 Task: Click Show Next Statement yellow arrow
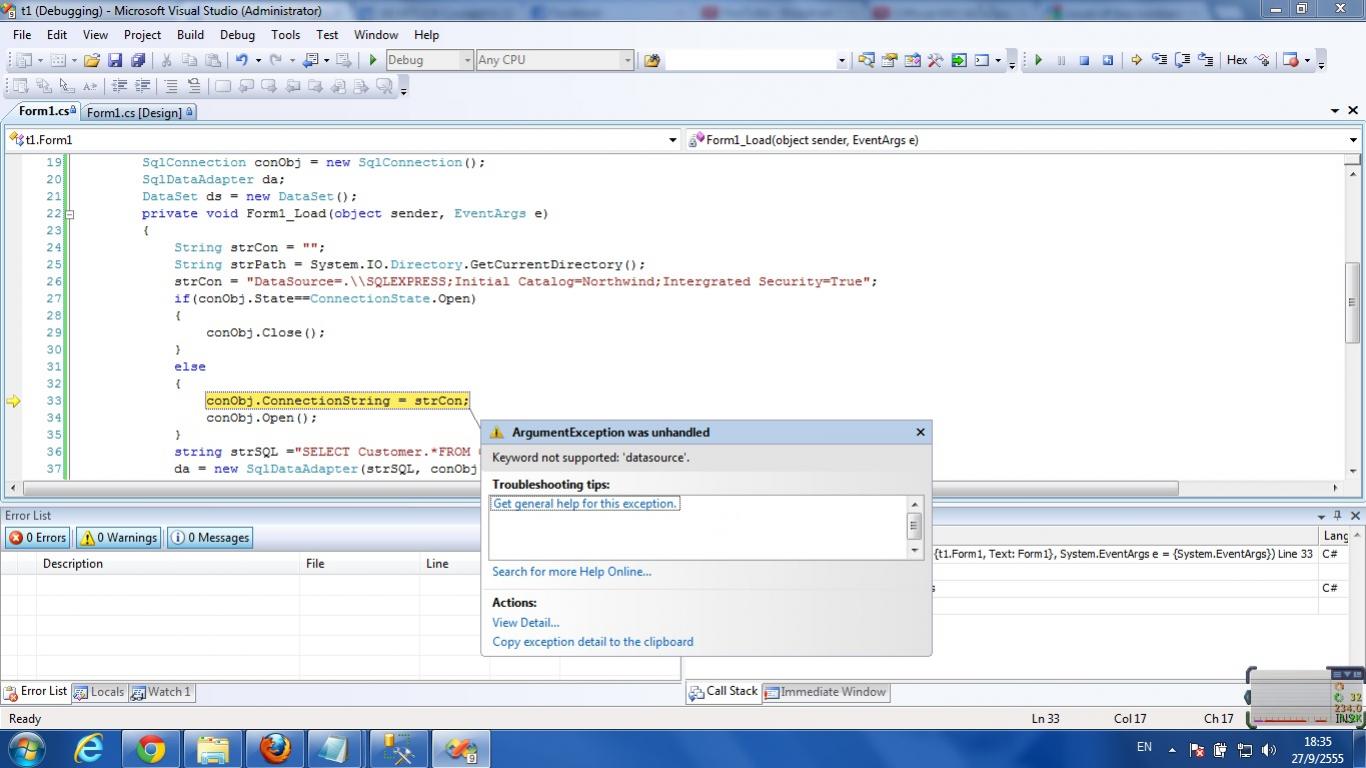click(x=1136, y=60)
